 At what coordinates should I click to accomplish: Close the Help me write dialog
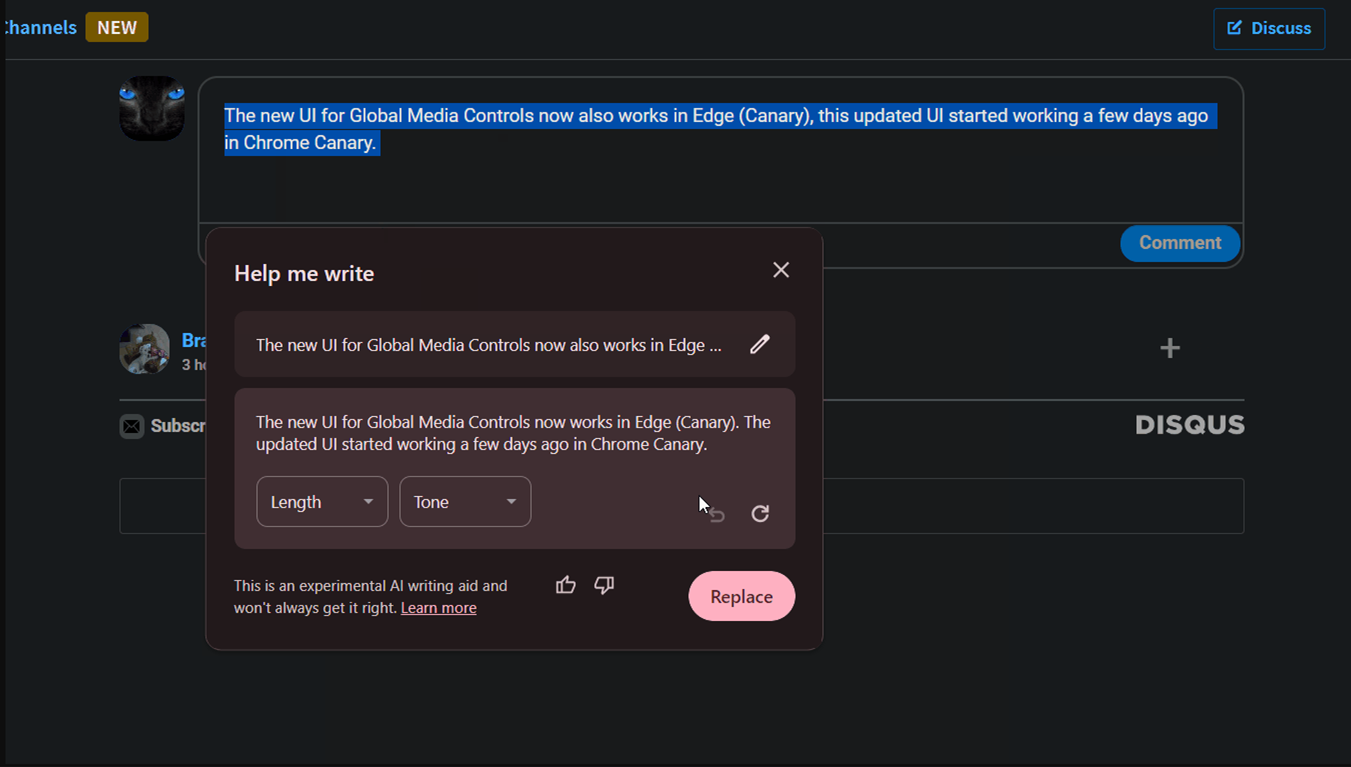point(781,270)
